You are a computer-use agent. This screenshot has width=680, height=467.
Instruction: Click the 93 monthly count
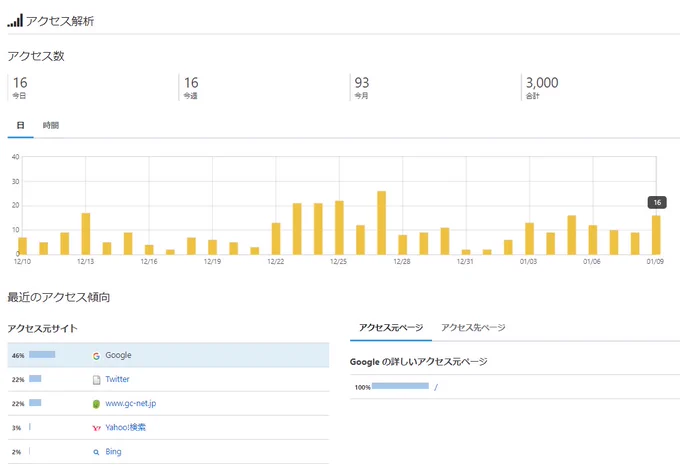[362, 82]
